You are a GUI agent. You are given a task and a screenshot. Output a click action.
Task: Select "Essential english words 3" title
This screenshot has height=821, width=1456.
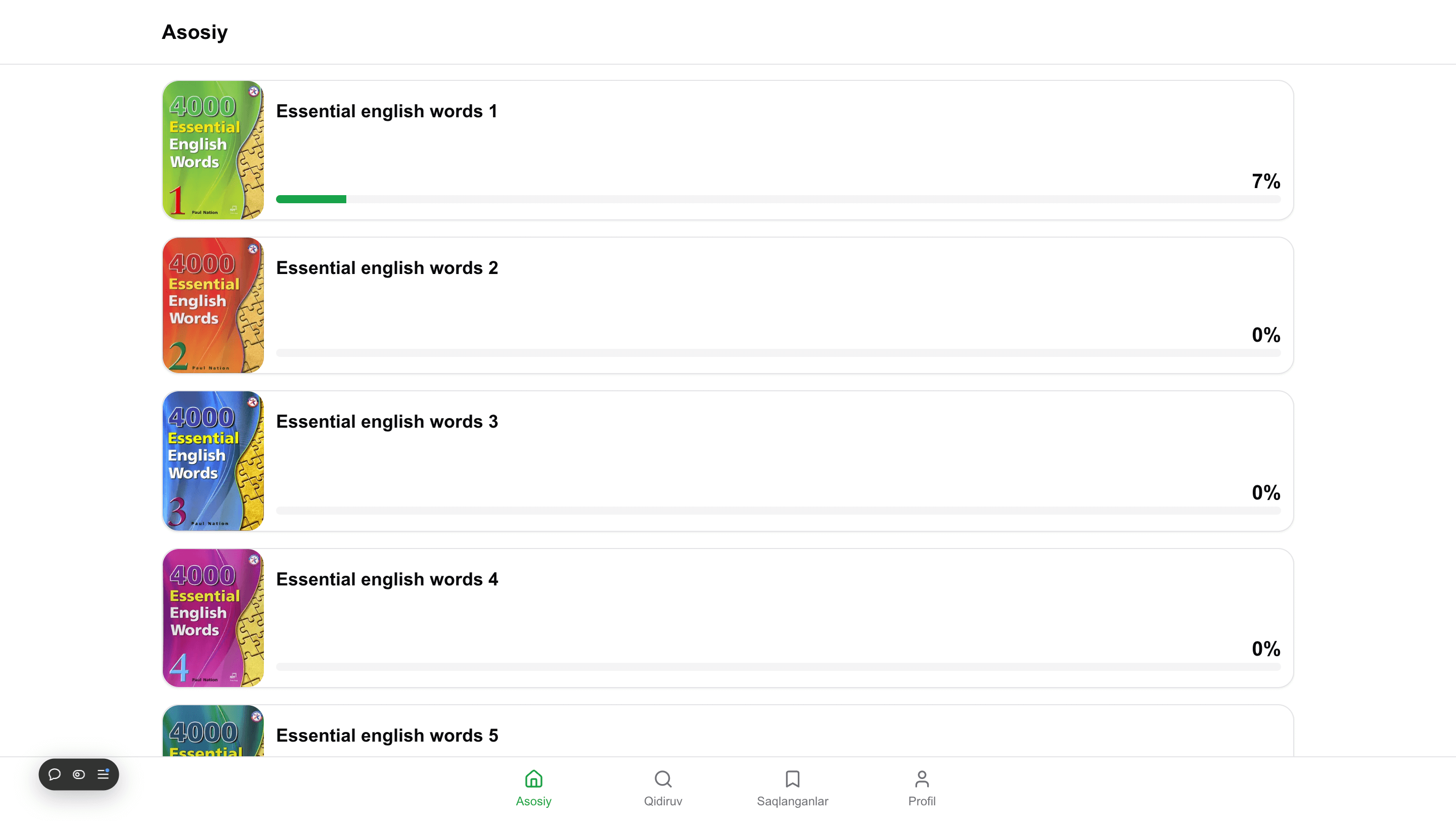387,422
